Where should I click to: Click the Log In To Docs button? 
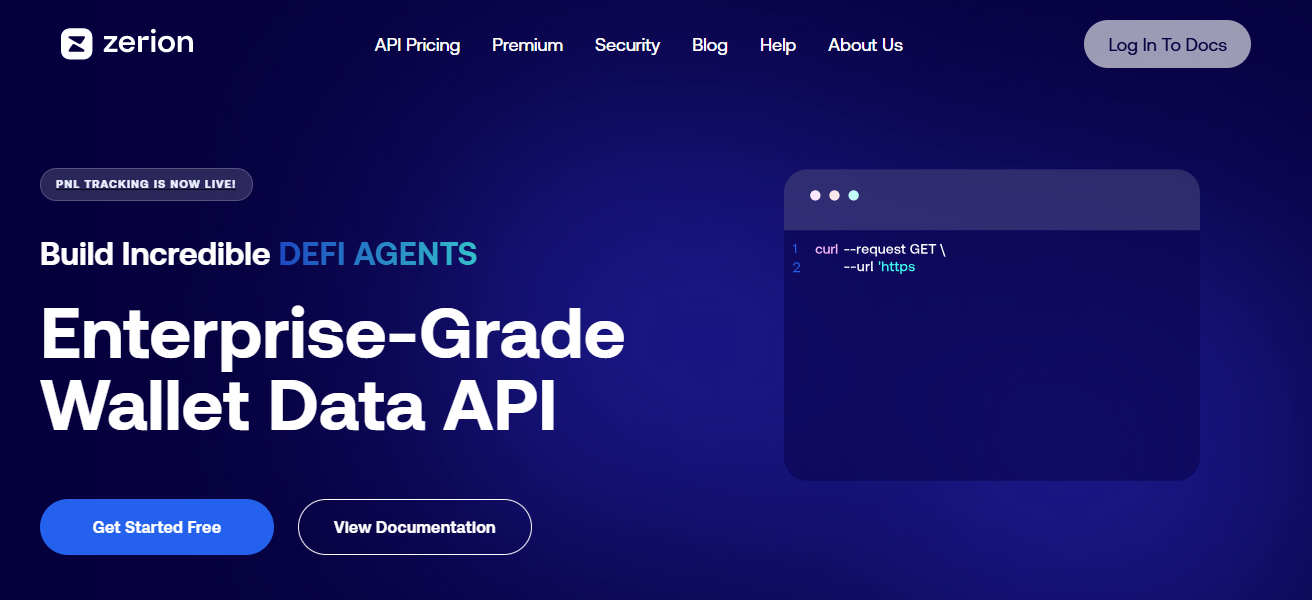1166,44
